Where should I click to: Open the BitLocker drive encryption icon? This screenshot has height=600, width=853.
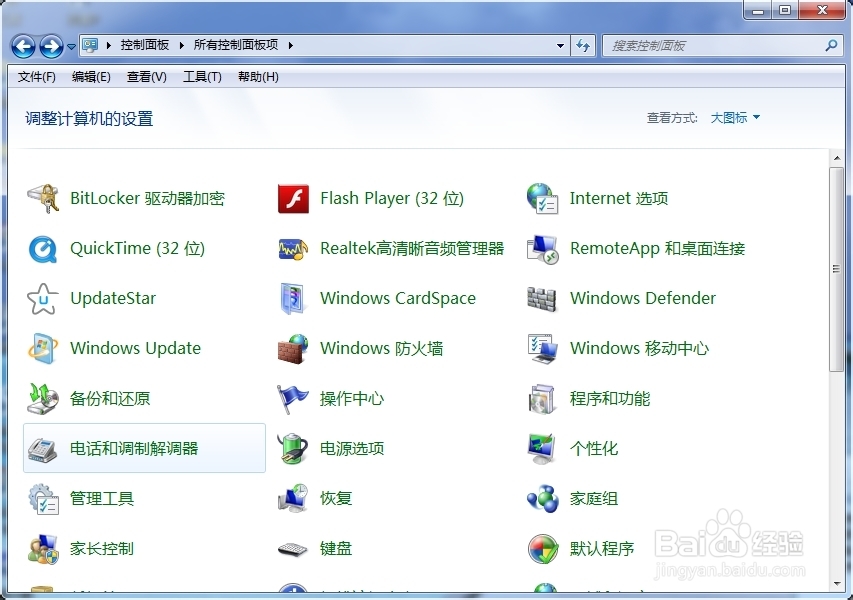pos(43,199)
